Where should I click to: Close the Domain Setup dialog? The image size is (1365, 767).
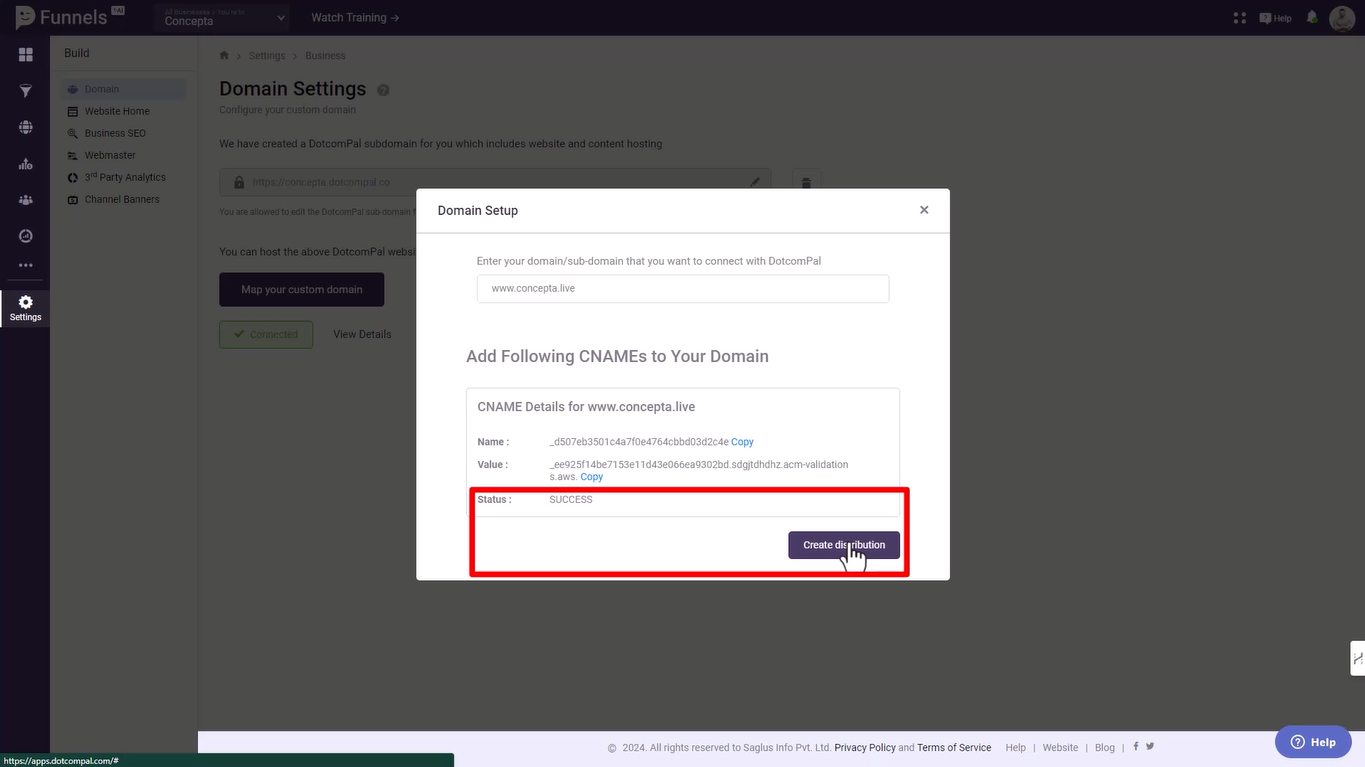tap(924, 210)
